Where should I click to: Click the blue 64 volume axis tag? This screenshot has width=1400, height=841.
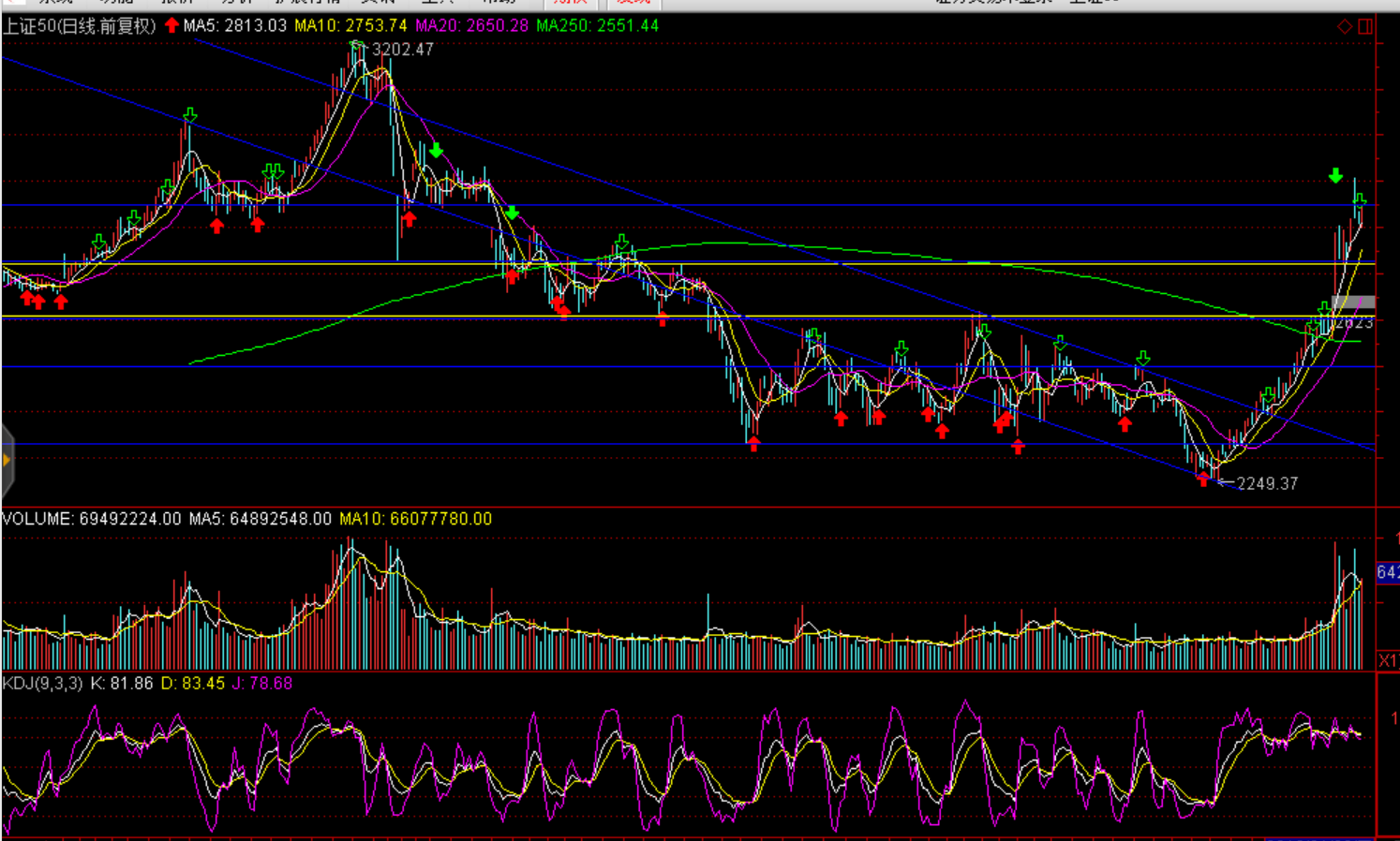tap(1387, 572)
